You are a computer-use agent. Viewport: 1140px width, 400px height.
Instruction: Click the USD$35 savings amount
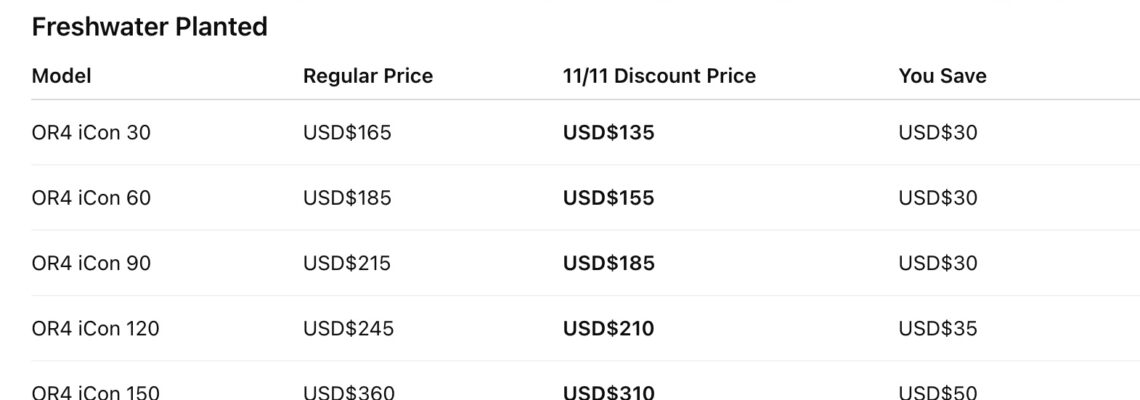click(938, 328)
